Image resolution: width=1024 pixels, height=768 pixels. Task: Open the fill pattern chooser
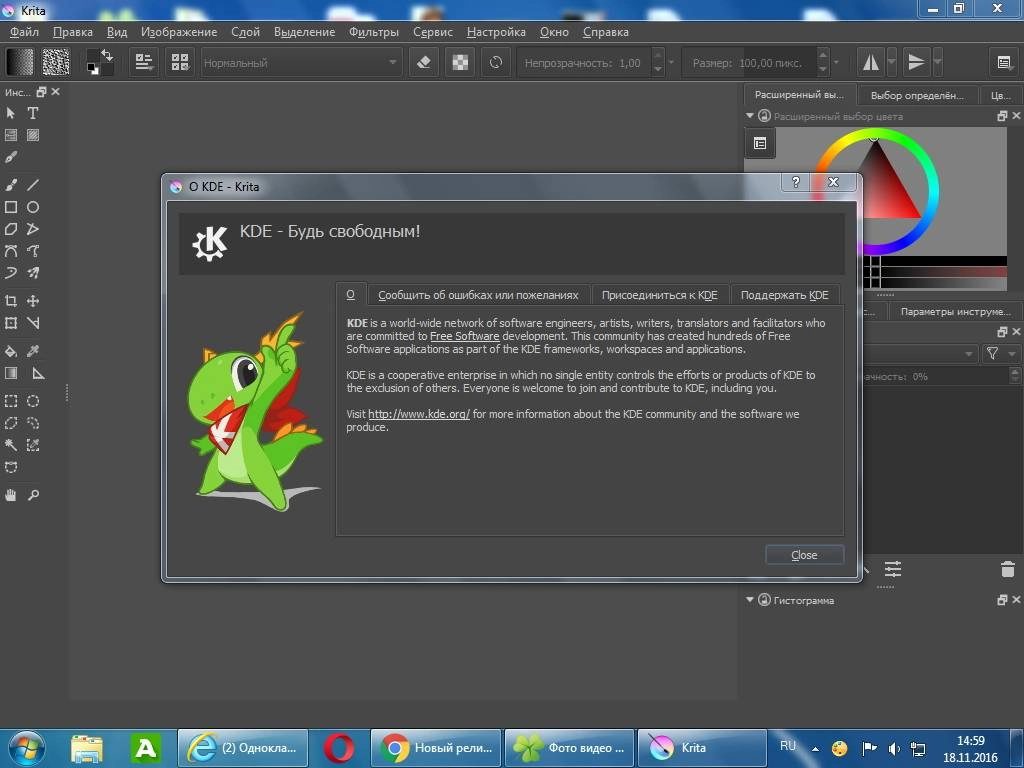click(x=56, y=63)
